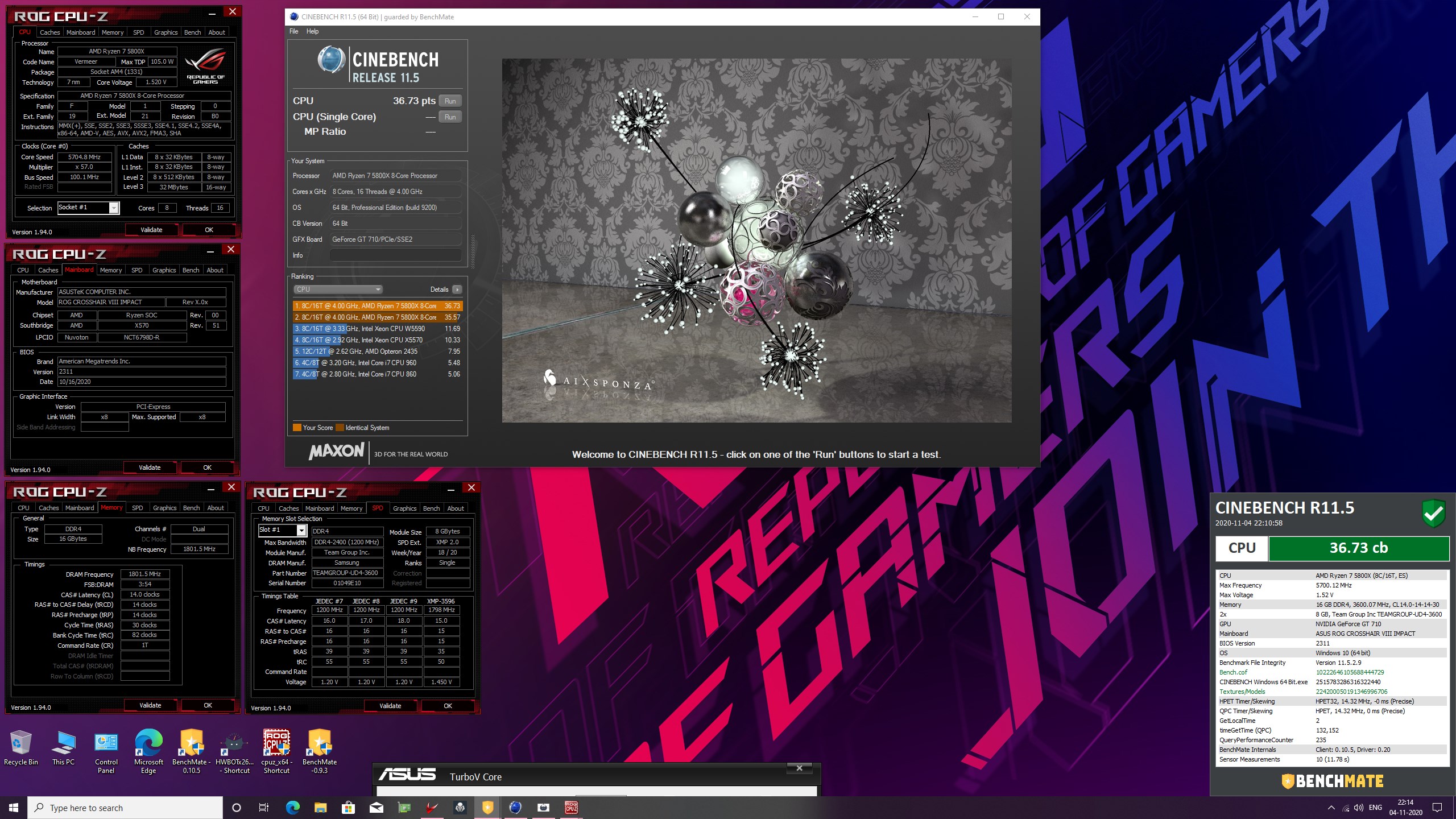Switch to BenchMate shield icon on taskbar

pyautogui.click(x=487, y=808)
